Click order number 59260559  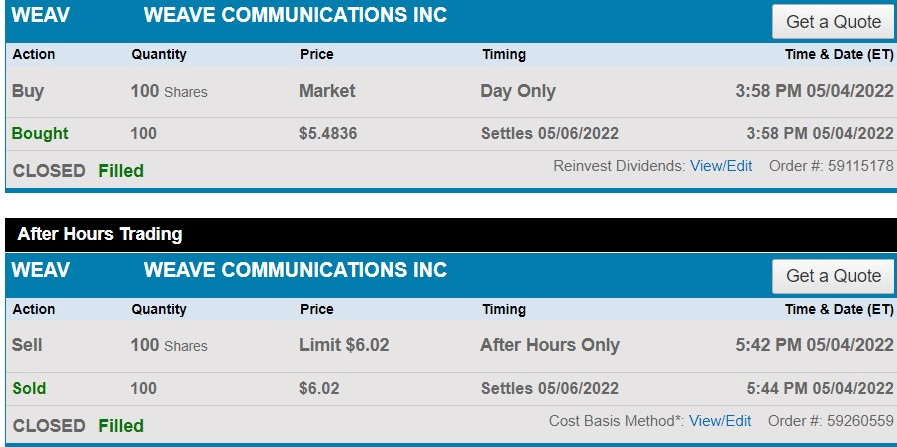tap(860, 421)
